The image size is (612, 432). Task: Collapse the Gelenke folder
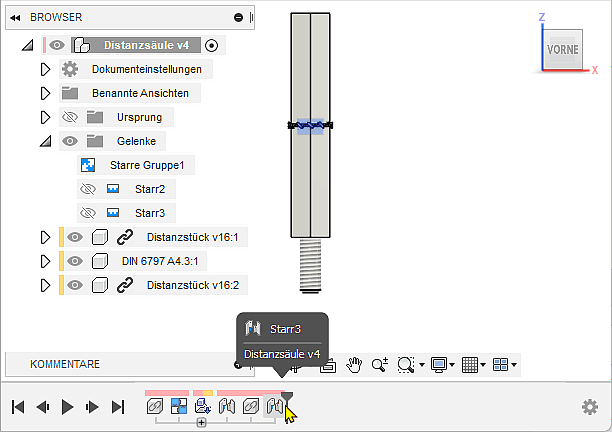[x=44, y=141]
